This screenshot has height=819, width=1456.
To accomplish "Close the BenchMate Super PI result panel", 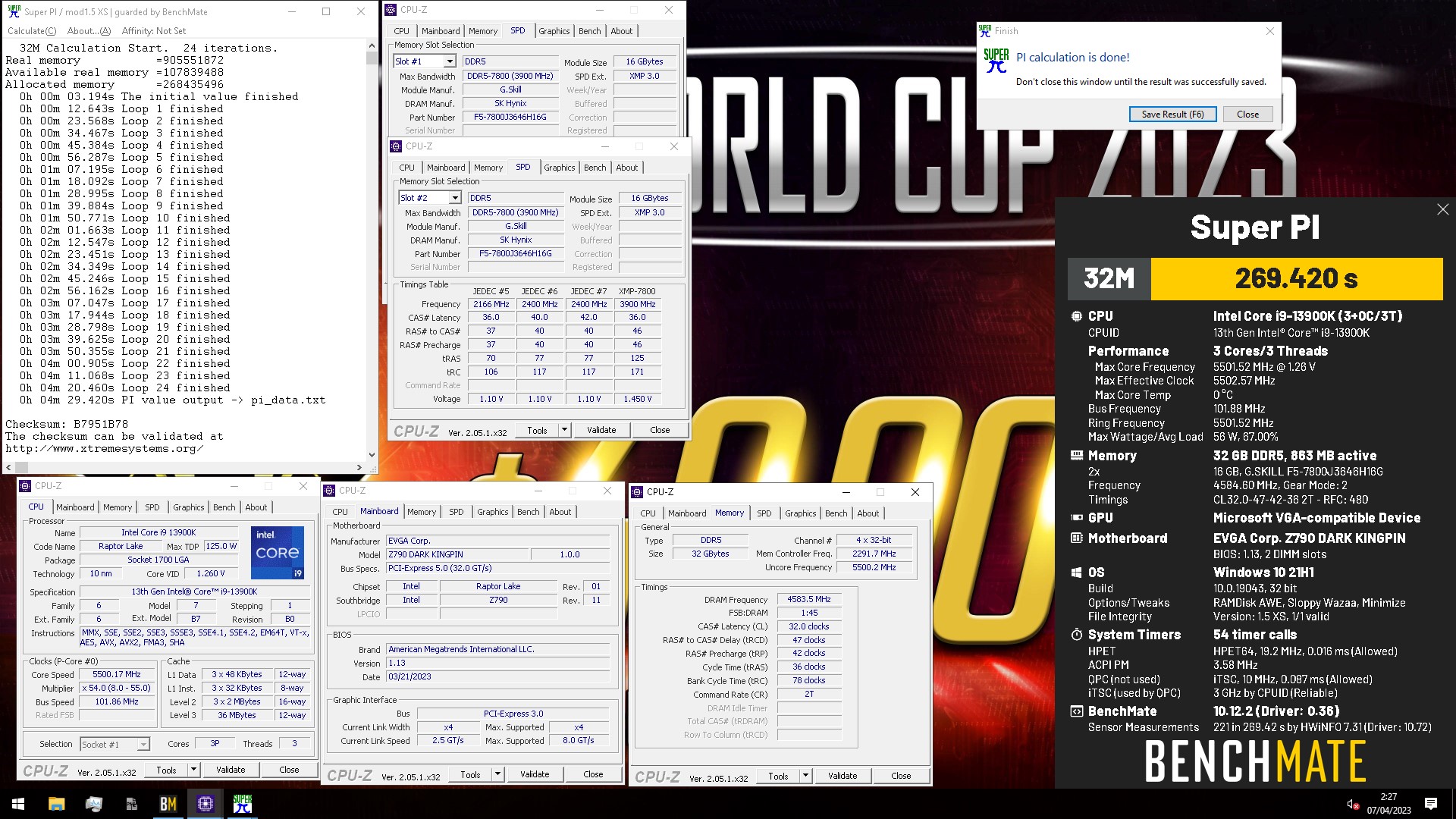I will coord(1442,209).
